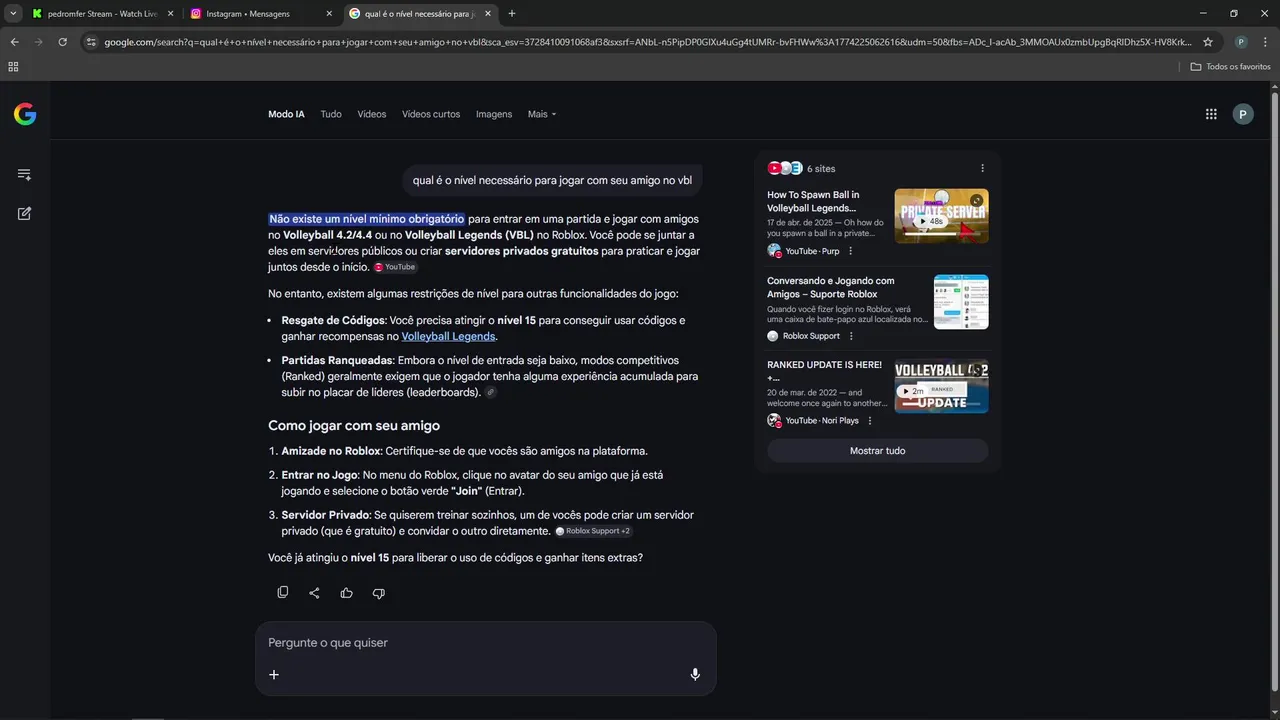Close the pedromfer Stream tab

pos(170,14)
